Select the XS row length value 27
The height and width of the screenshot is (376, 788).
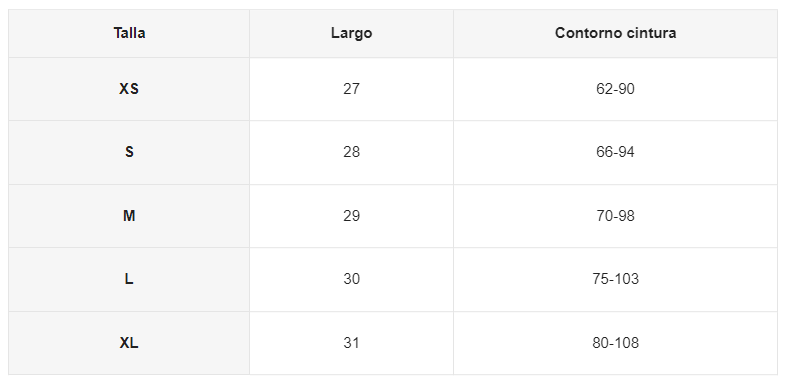351,89
